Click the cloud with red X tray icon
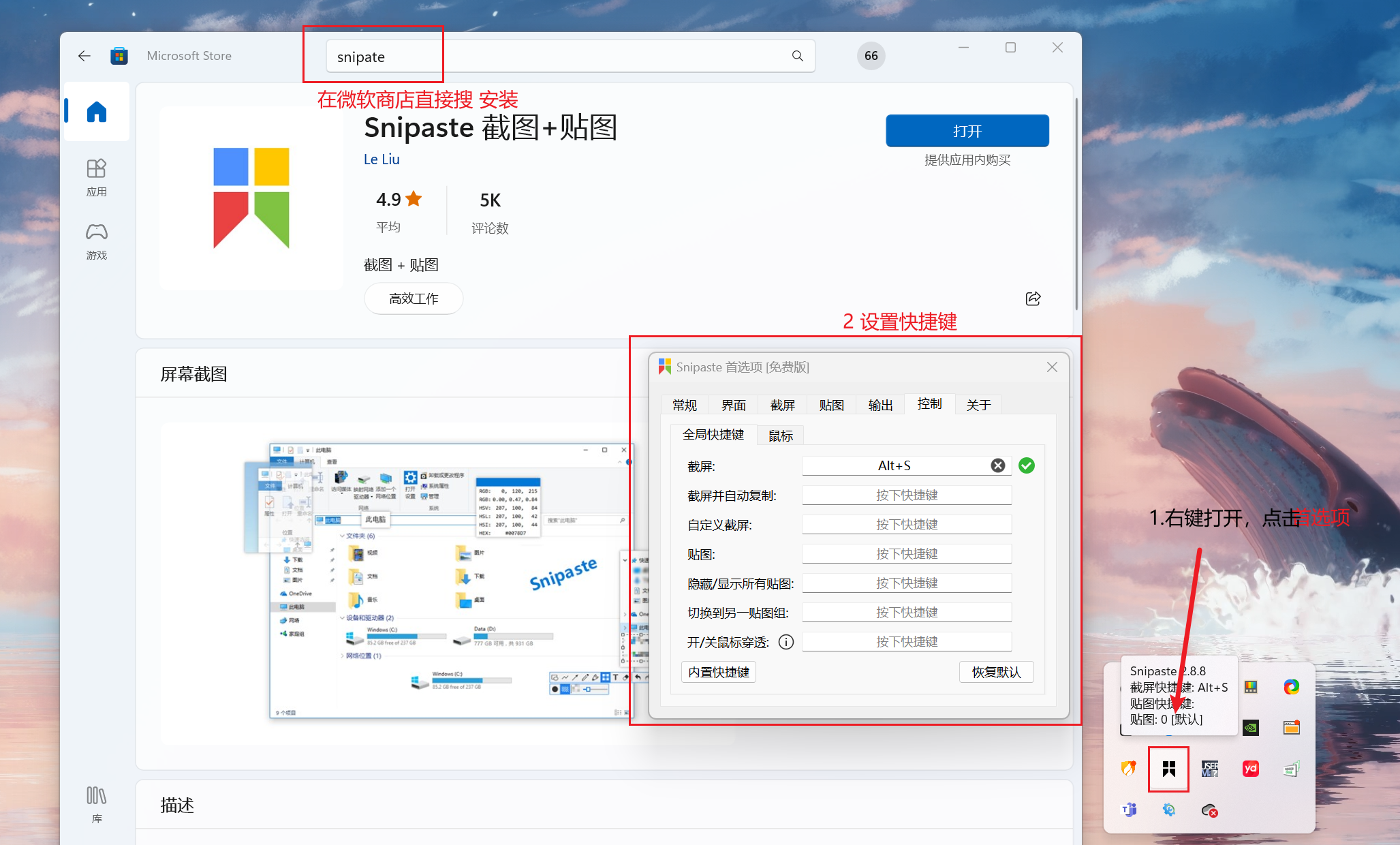Image resolution: width=1400 pixels, height=845 pixels. coord(1210,810)
